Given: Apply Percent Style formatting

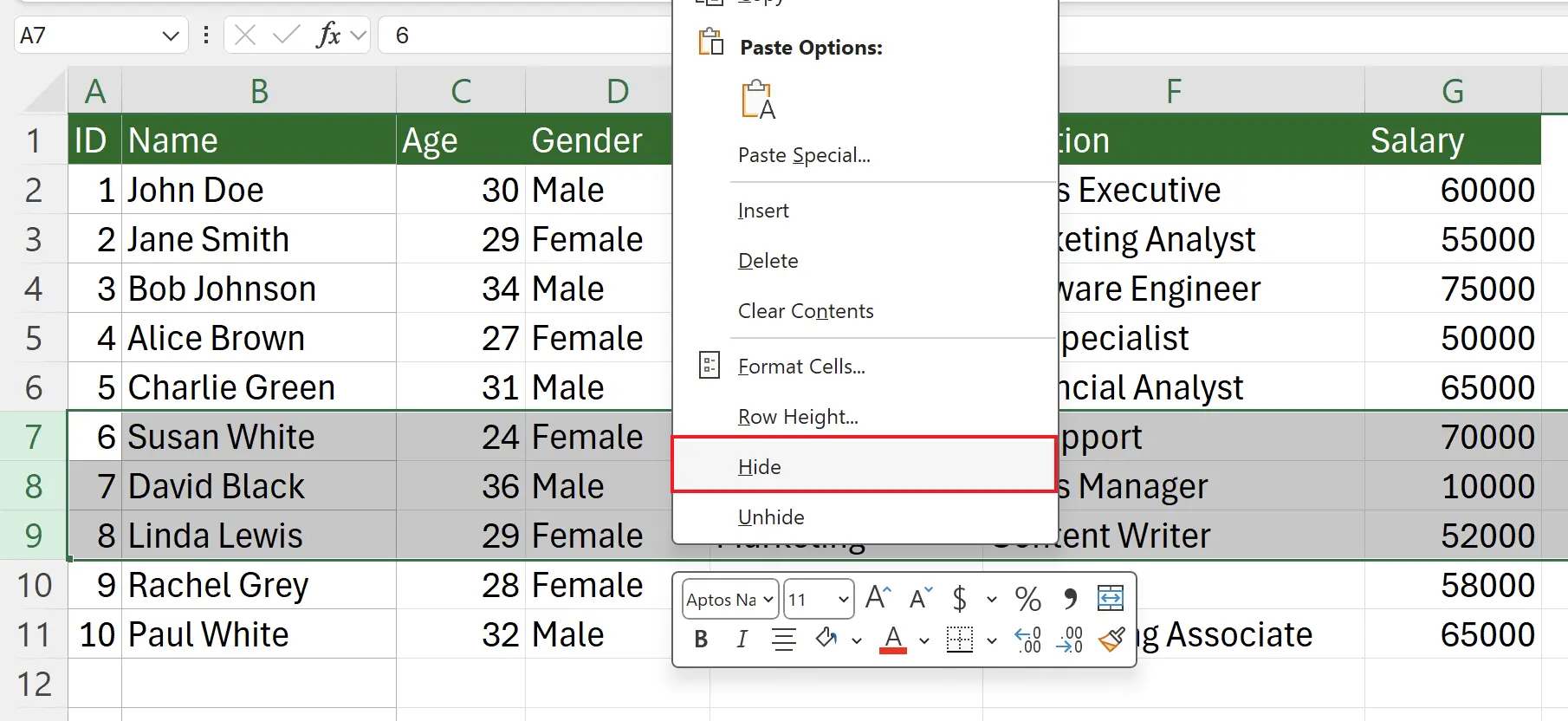Looking at the screenshot, I should pyautogui.click(x=1028, y=599).
